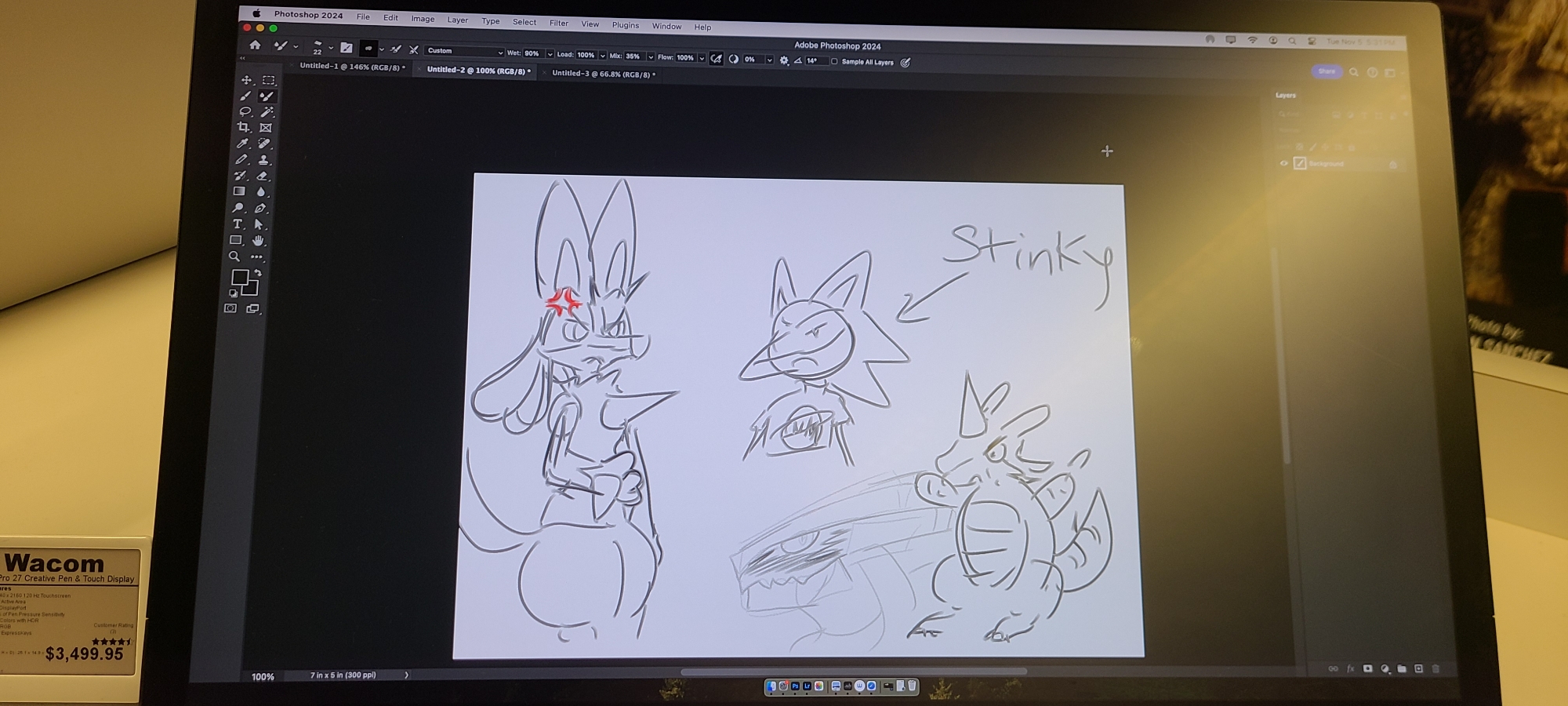Screen dimensions: 1568x706
Task: Select the Crop tool
Action: coord(243,127)
